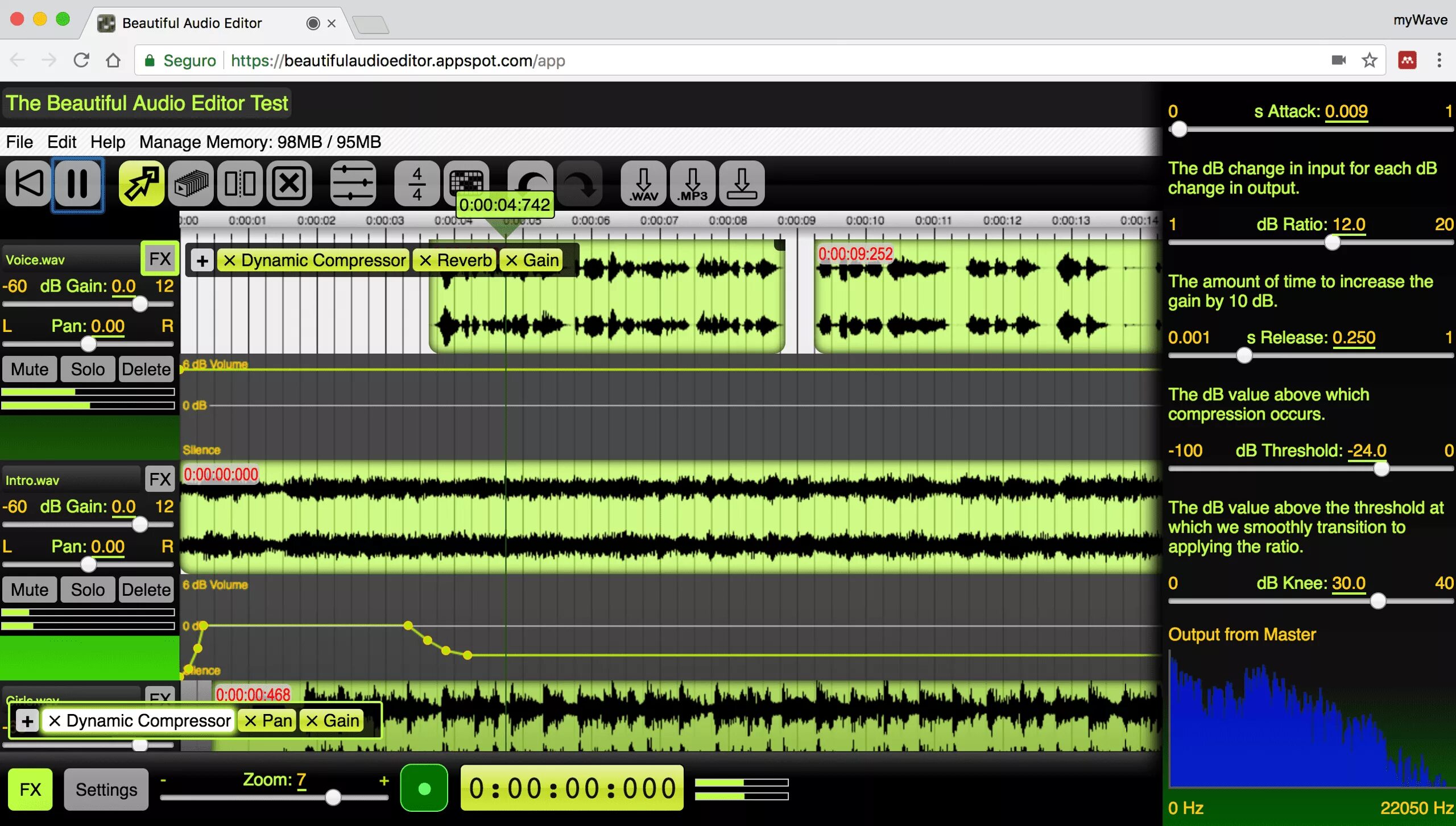The height and width of the screenshot is (826, 1456).
Task: Add effect with plus on Voice.wav
Action: [x=202, y=261]
